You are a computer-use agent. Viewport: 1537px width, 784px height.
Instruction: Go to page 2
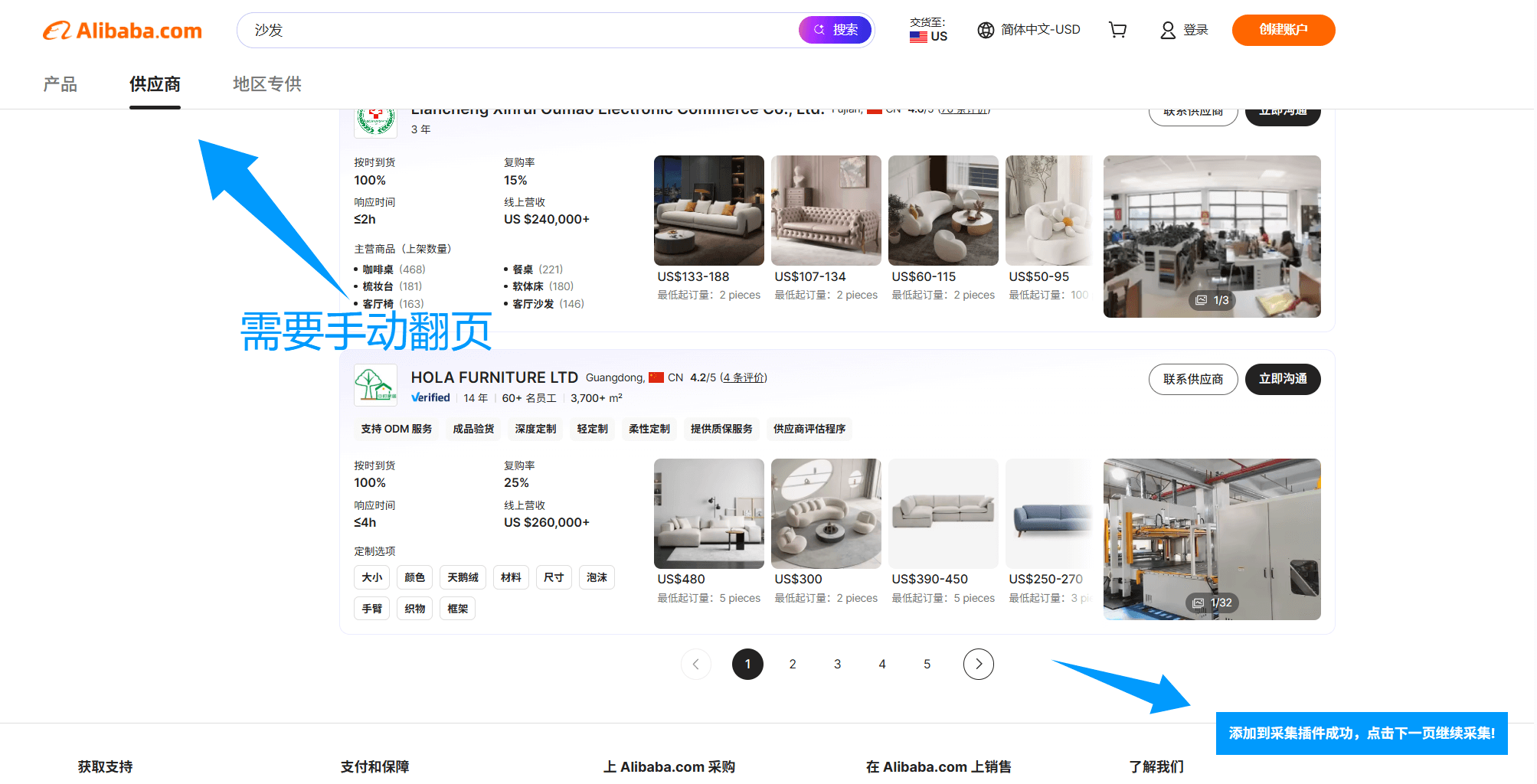(x=793, y=665)
